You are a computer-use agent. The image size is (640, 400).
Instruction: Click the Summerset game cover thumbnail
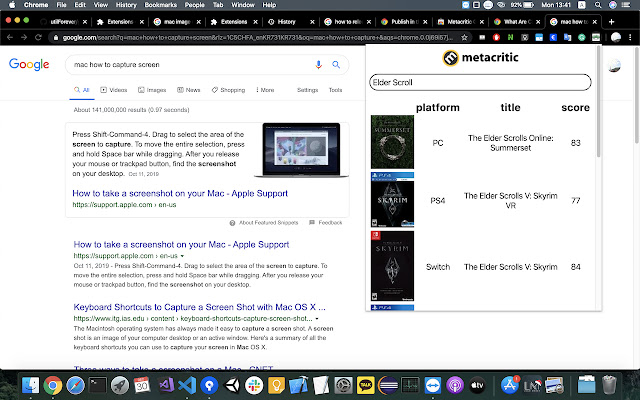392,142
